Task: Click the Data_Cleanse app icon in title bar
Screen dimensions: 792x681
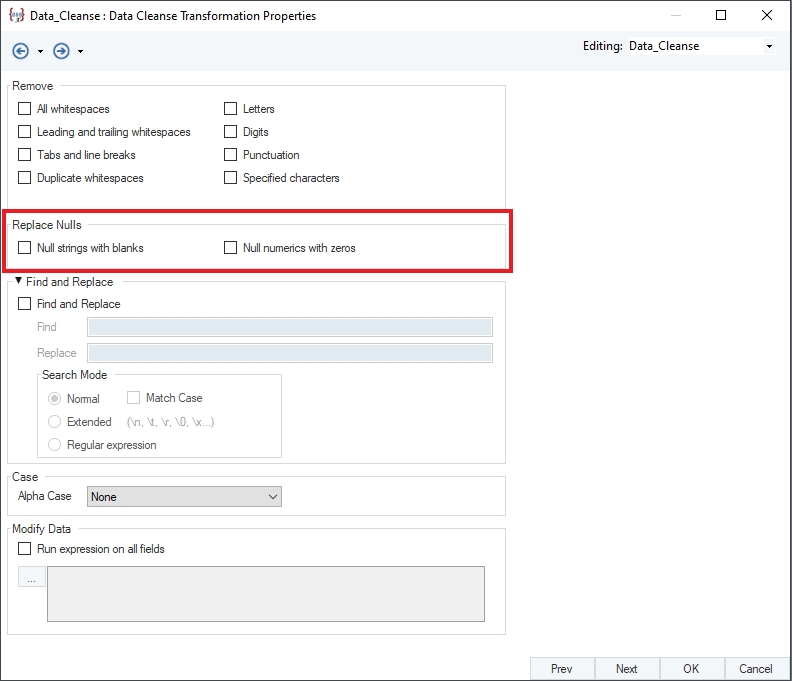Action: pos(16,16)
